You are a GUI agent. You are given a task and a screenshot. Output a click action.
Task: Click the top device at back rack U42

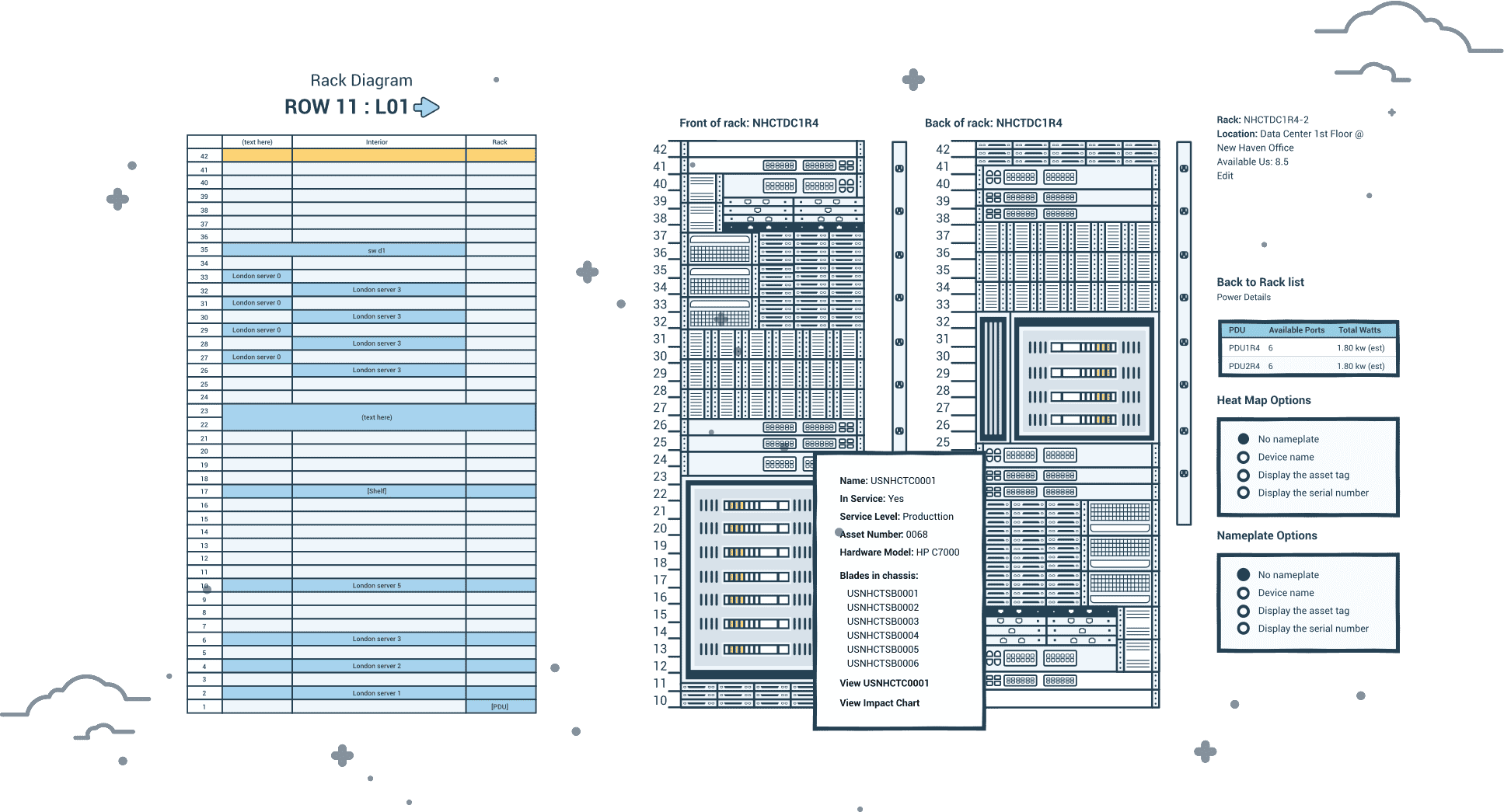(1067, 145)
